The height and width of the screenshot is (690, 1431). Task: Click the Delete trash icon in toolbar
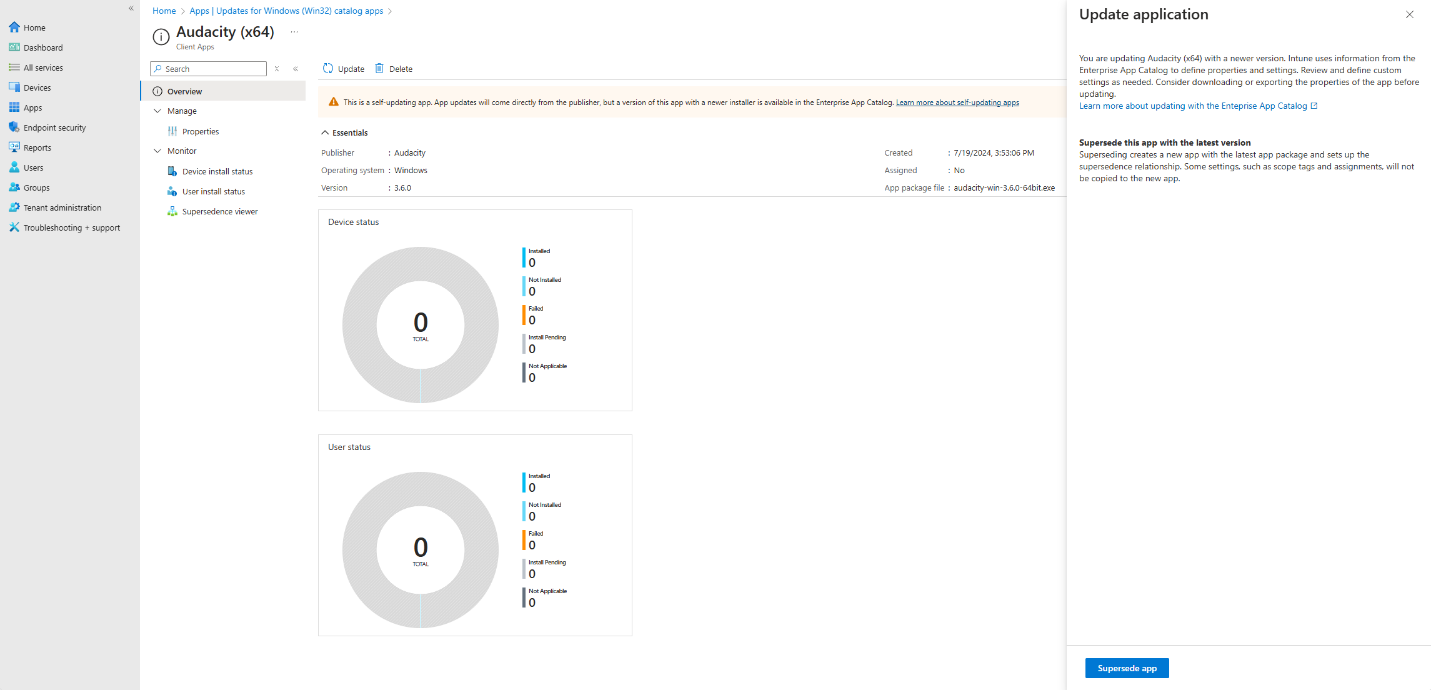[379, 69]
